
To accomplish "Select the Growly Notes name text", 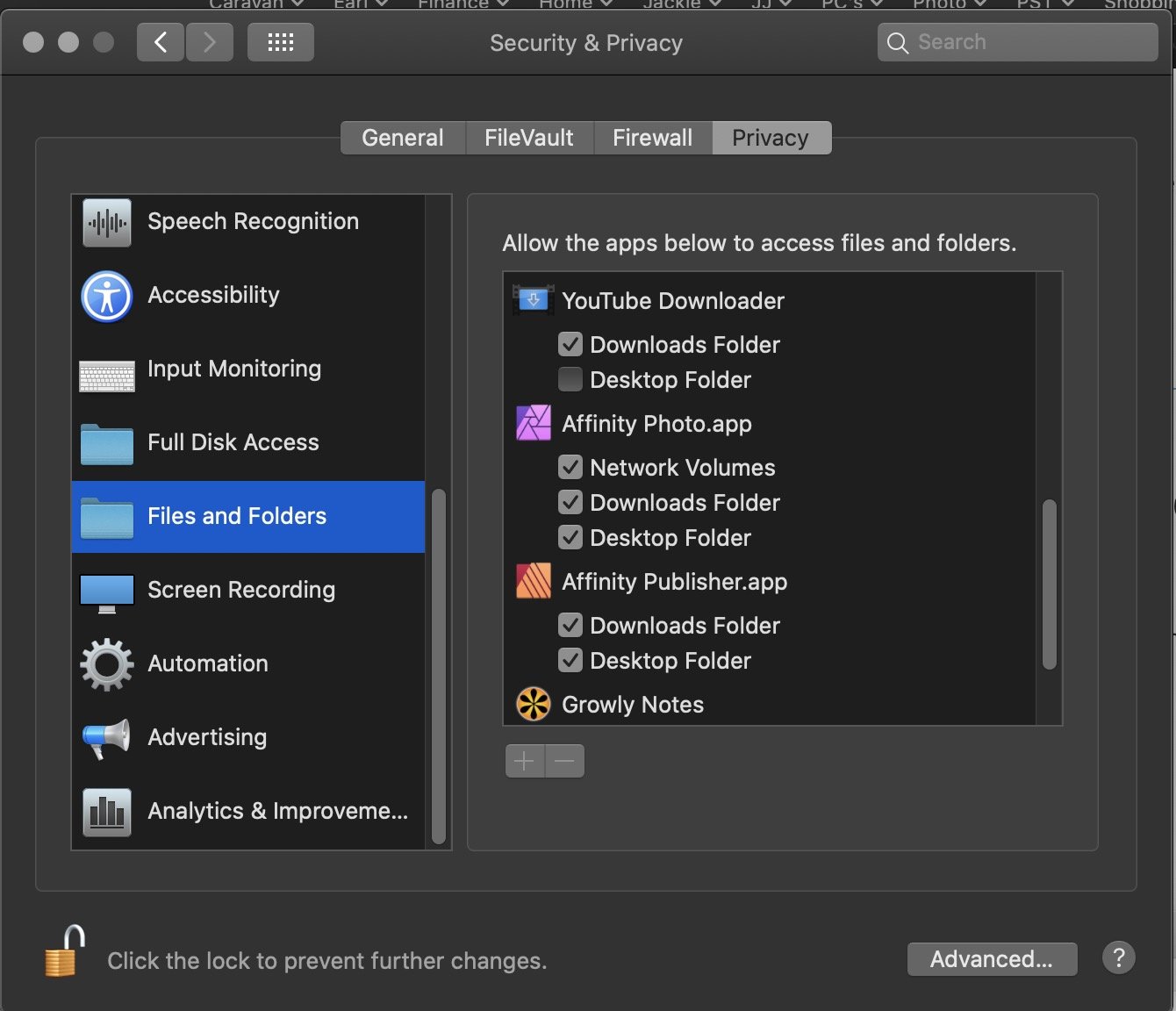I will click(x=633, y=705).
